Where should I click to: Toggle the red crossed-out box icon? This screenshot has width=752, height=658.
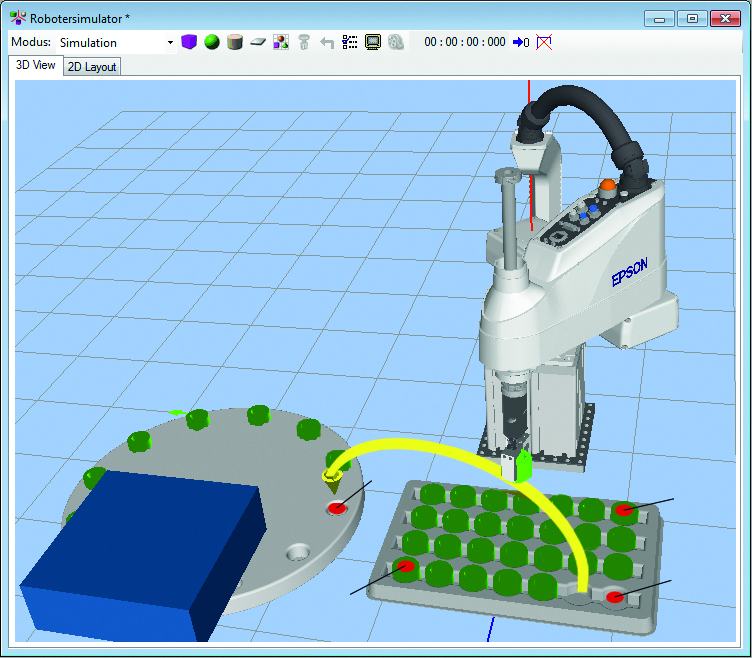coord(544,42)
